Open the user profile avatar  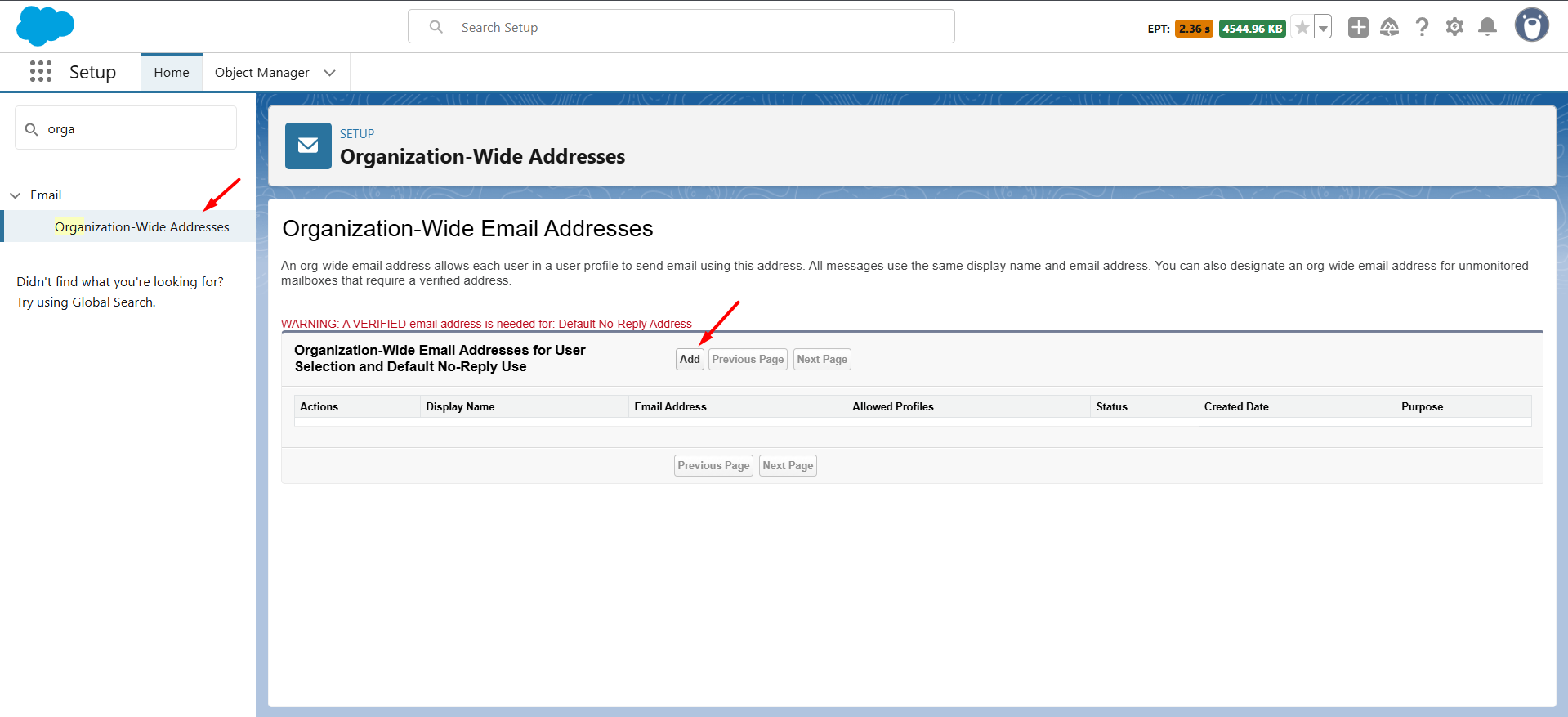[1531, 25]
